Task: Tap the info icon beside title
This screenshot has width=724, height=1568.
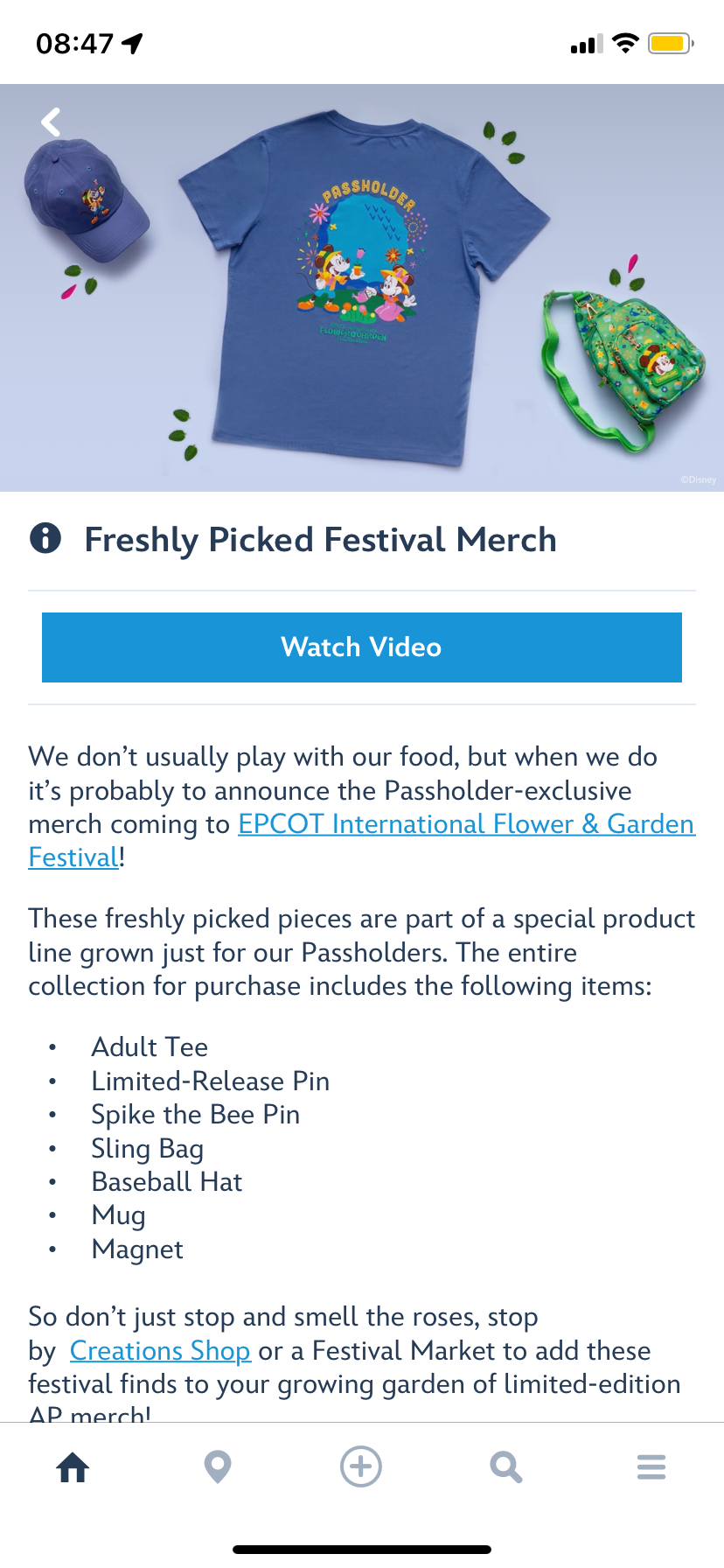Action: point(45,537)
